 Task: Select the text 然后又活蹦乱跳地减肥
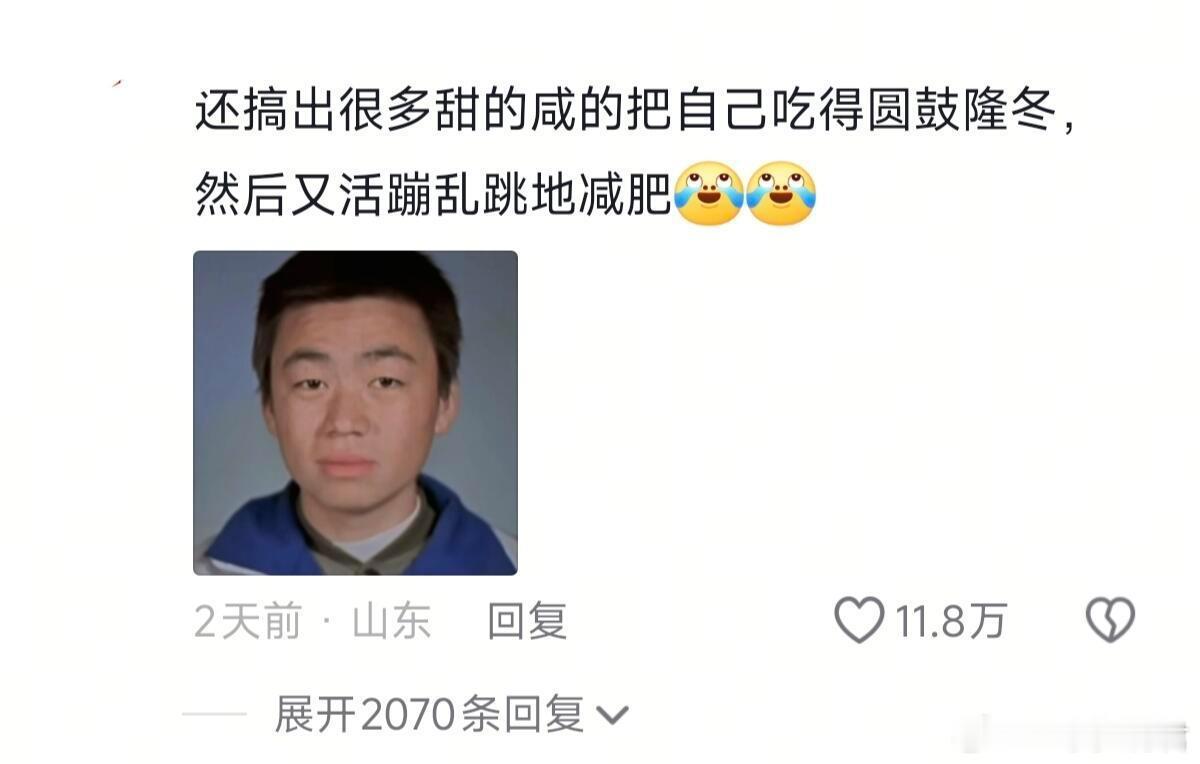click(x=432, y=196)
